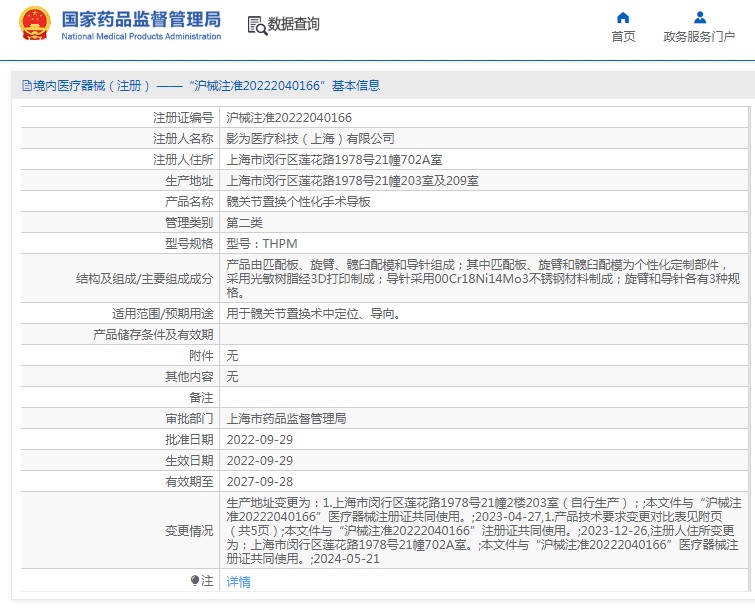Click the 备注 label
755x614 pixels.
coord(201,398)
